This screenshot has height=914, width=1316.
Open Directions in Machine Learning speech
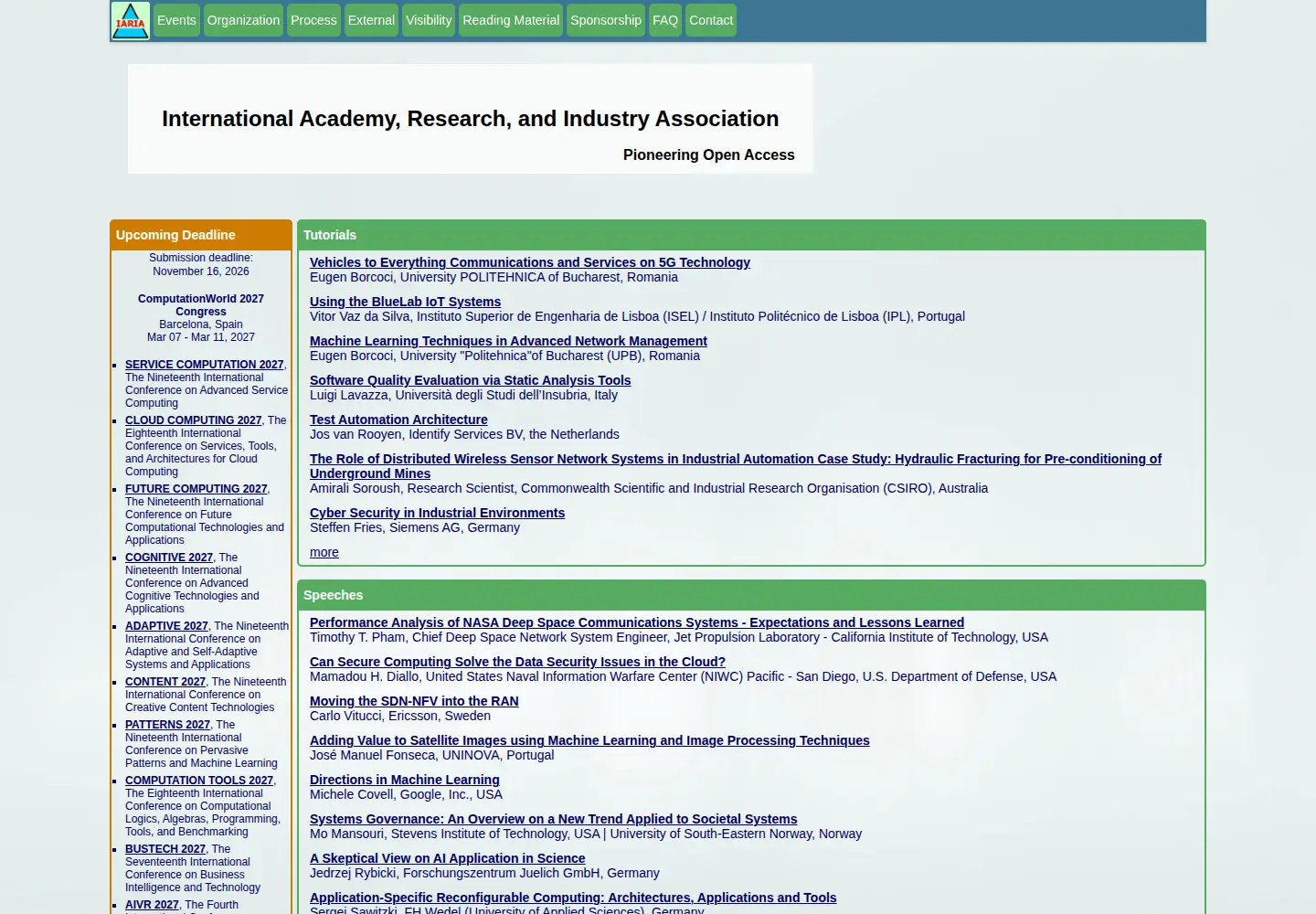click(405, 780)
